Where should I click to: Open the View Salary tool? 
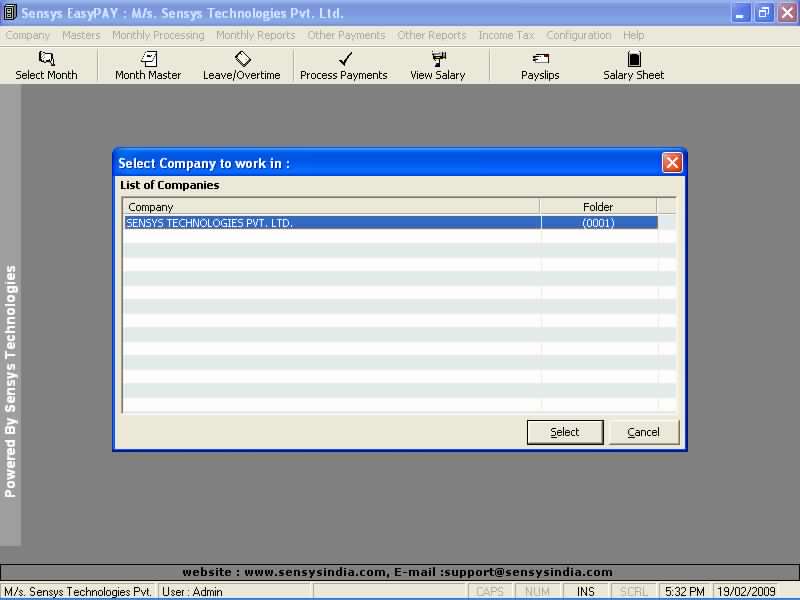(x=438, y=65)
